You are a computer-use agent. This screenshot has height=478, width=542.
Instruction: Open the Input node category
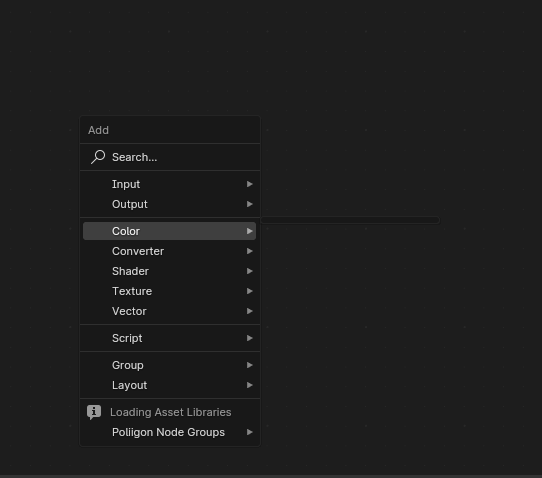pyautogui.click(x=169, y=184)
